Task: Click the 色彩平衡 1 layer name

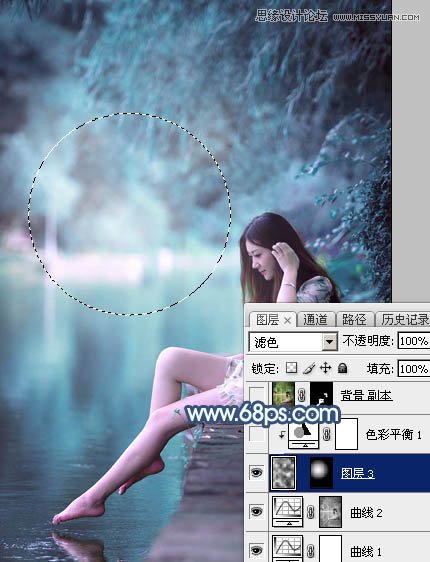Action: [x=393, y=434]
